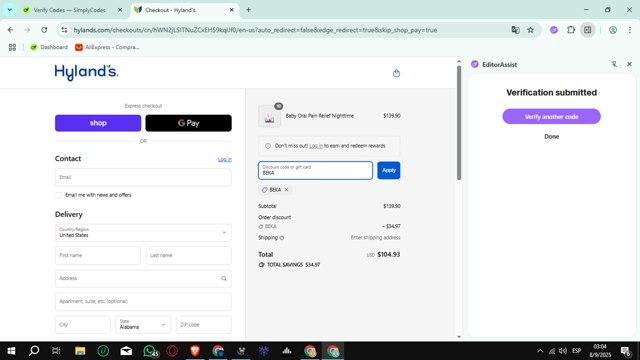Close the Verify Codes tab
640x360 pixels.
pos(120,10)
